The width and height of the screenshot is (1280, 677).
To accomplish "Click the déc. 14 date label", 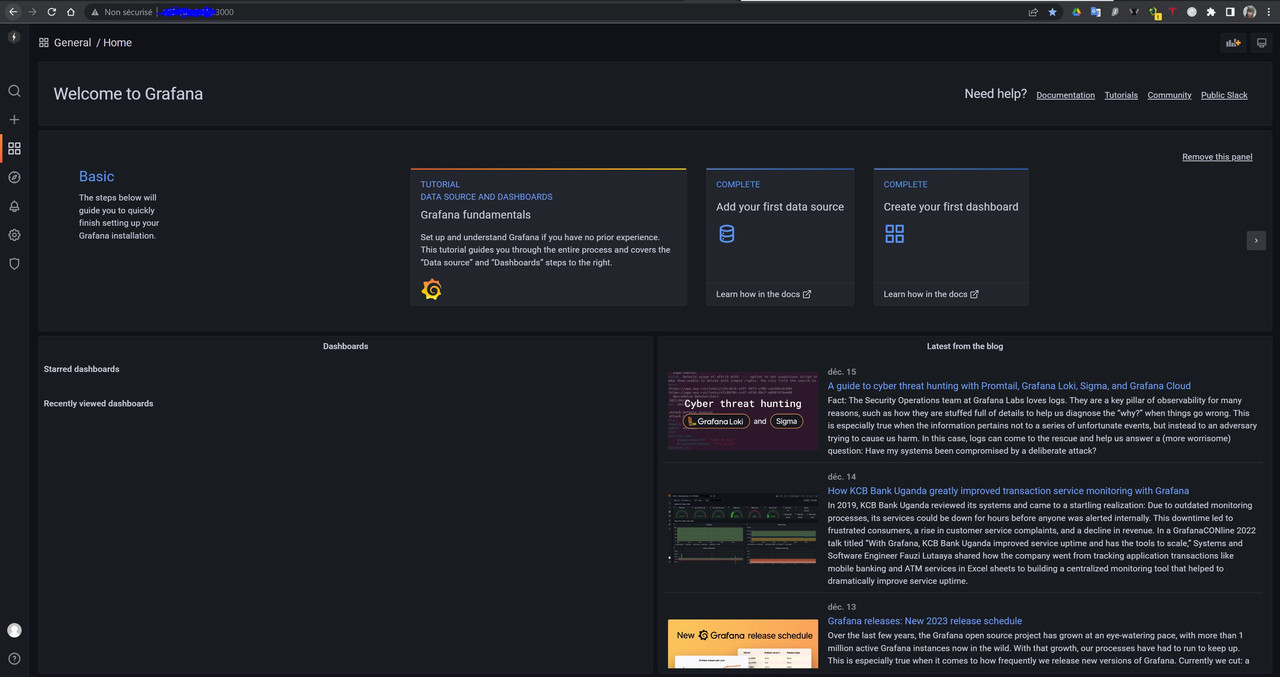I will click(842, 477).
